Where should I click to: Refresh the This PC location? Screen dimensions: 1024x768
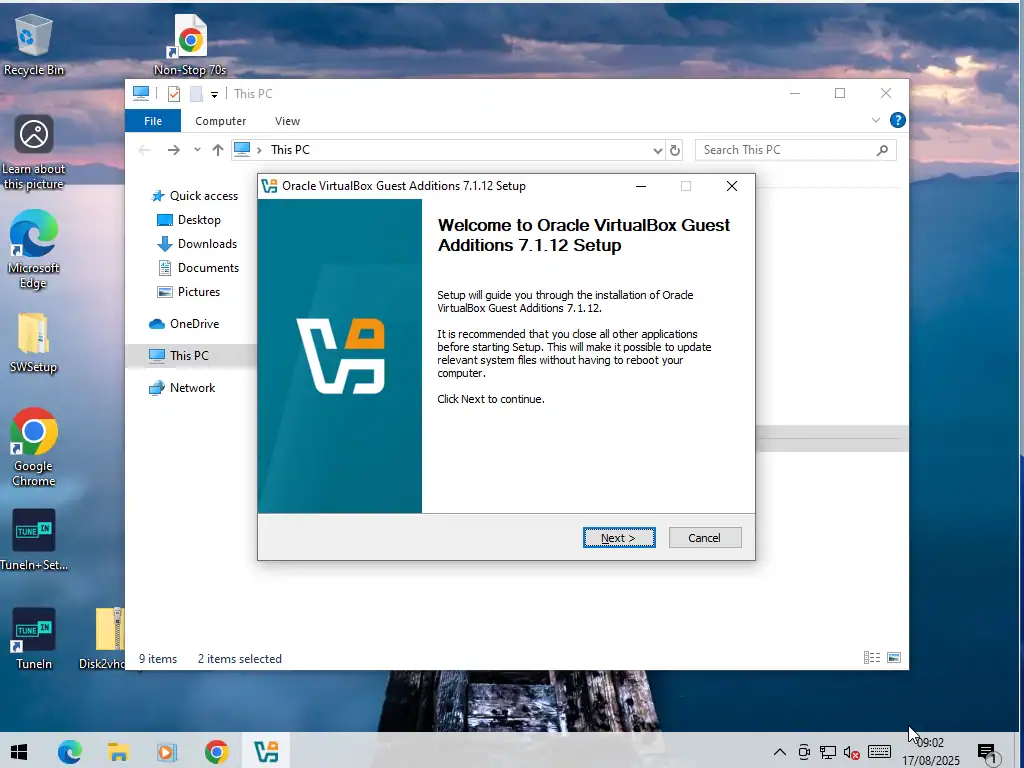tap(675, 150)
